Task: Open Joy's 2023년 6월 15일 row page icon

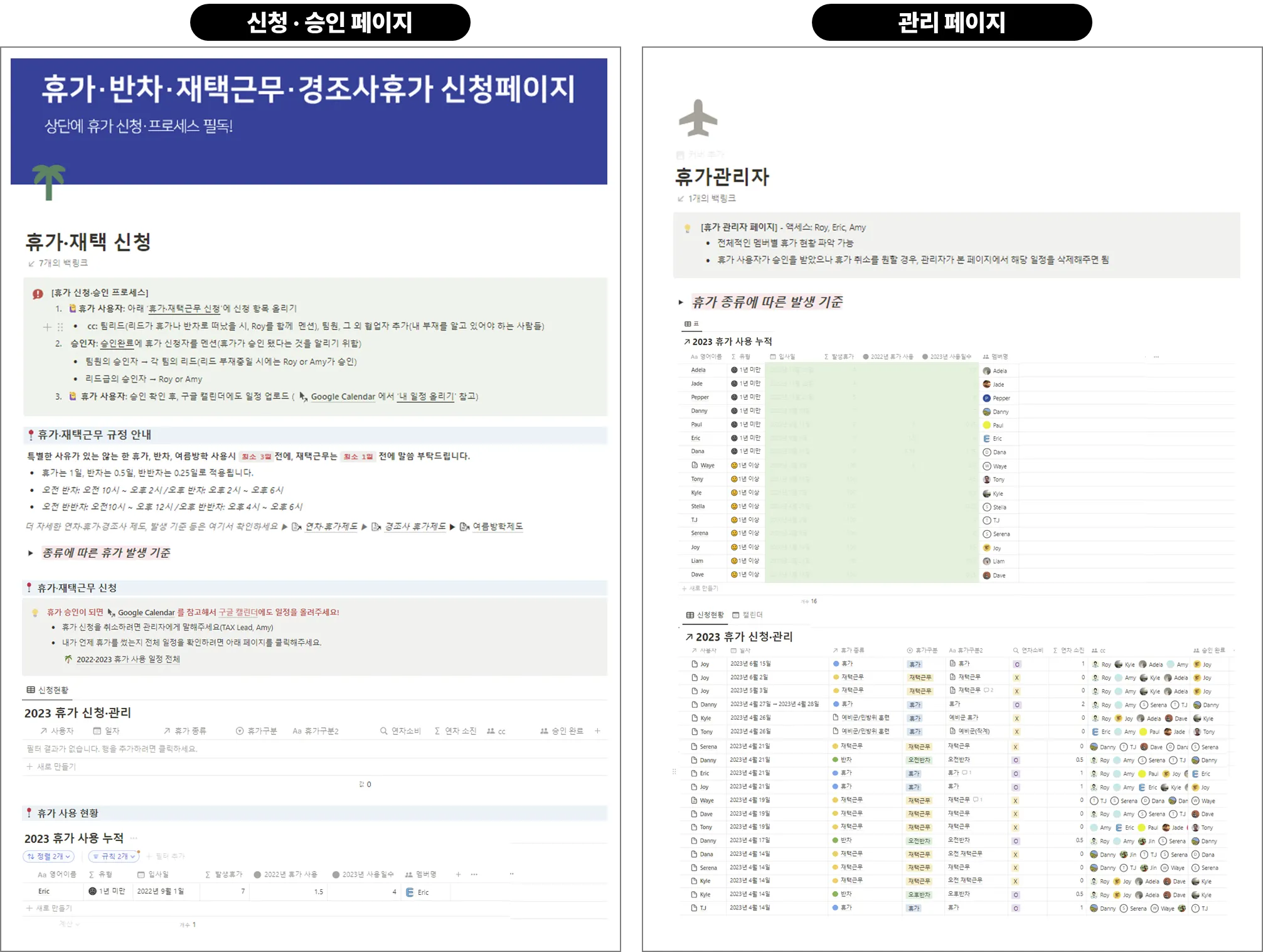Action: click(695, 664)
